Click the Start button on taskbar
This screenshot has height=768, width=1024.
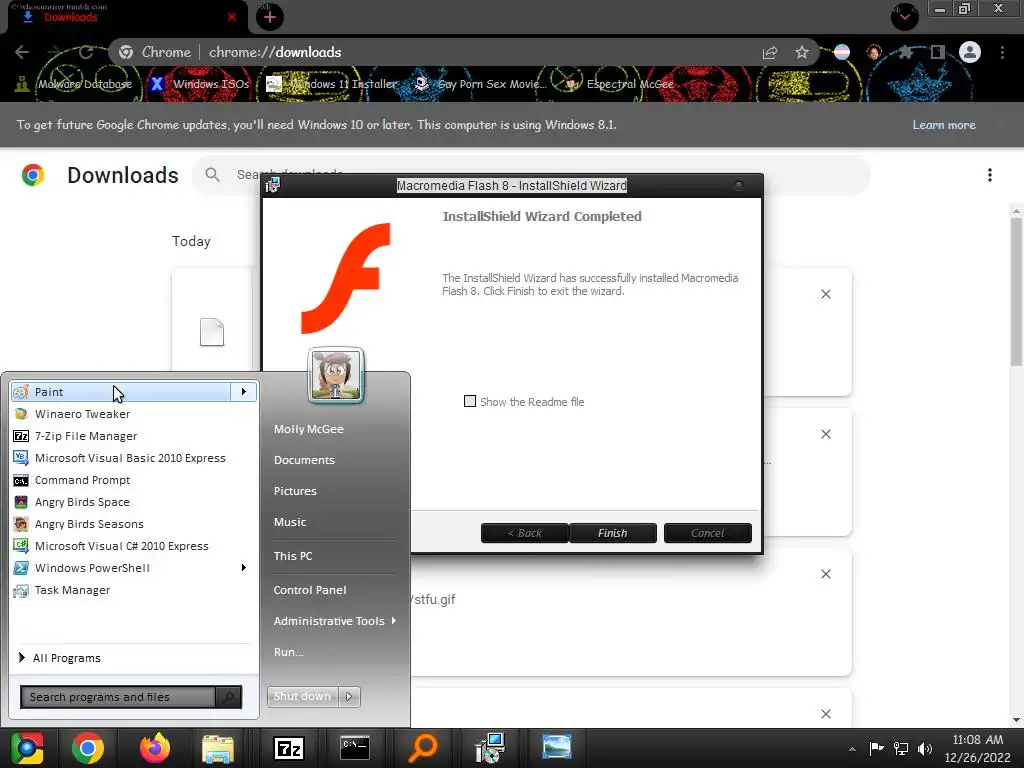27,748
